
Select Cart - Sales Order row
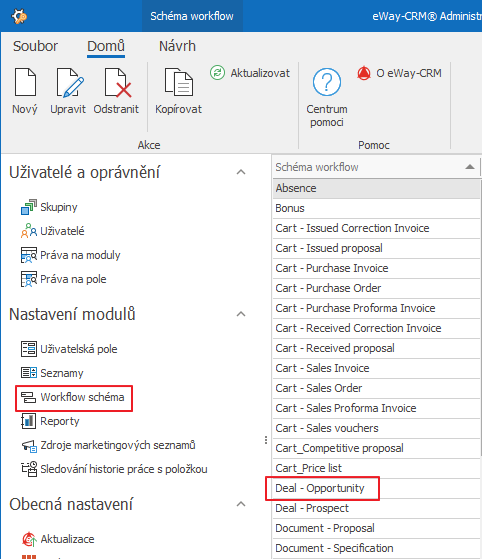376,388
